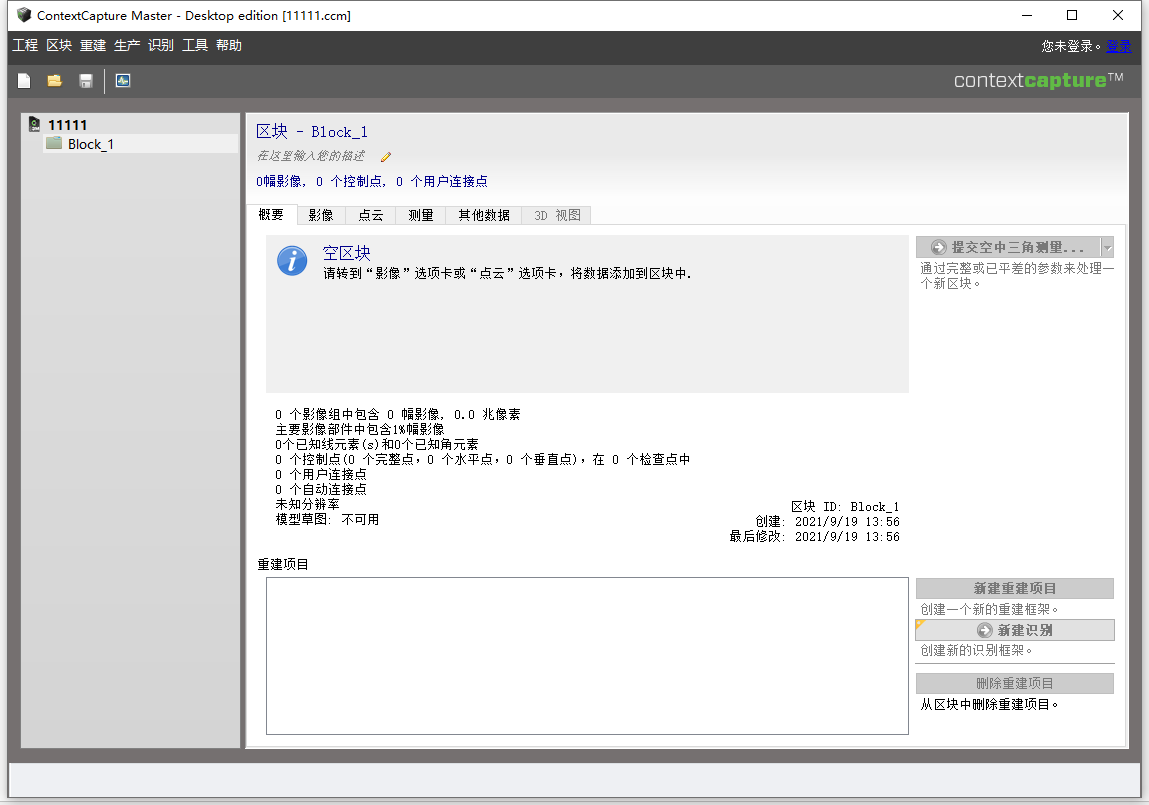The image size is (1149, 805).
Task: Switch to the 点云 tab
Action: [371, 215]
